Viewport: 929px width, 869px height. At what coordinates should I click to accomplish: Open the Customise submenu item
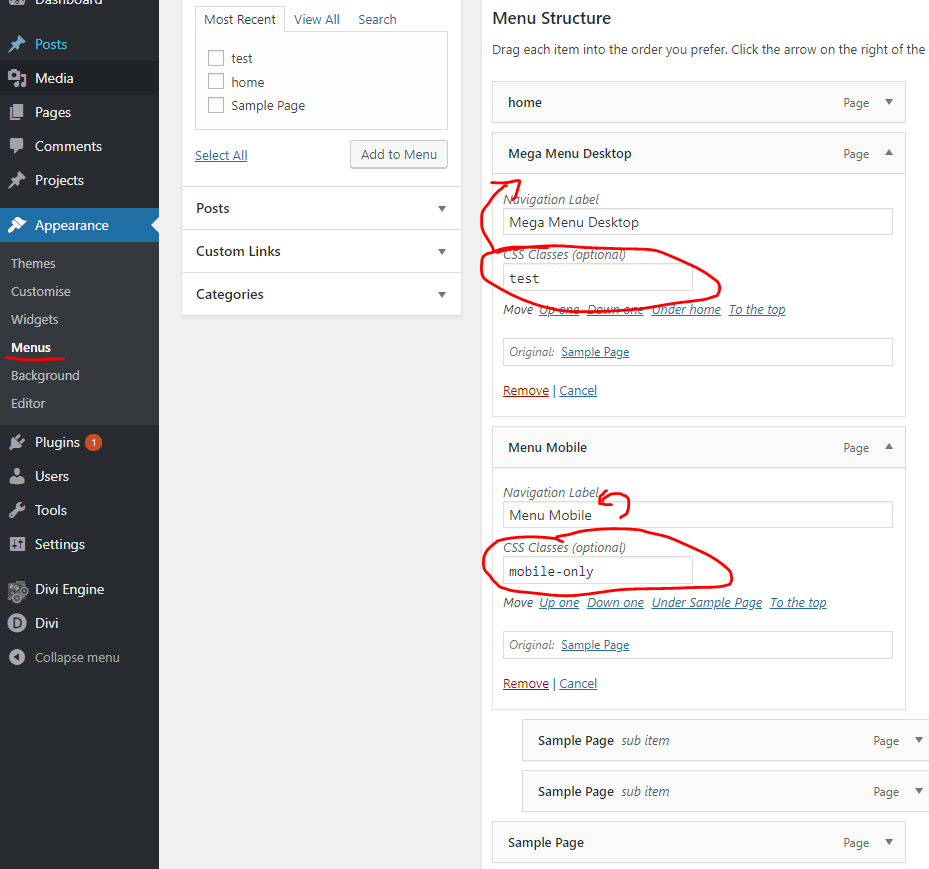pos(41,291)
